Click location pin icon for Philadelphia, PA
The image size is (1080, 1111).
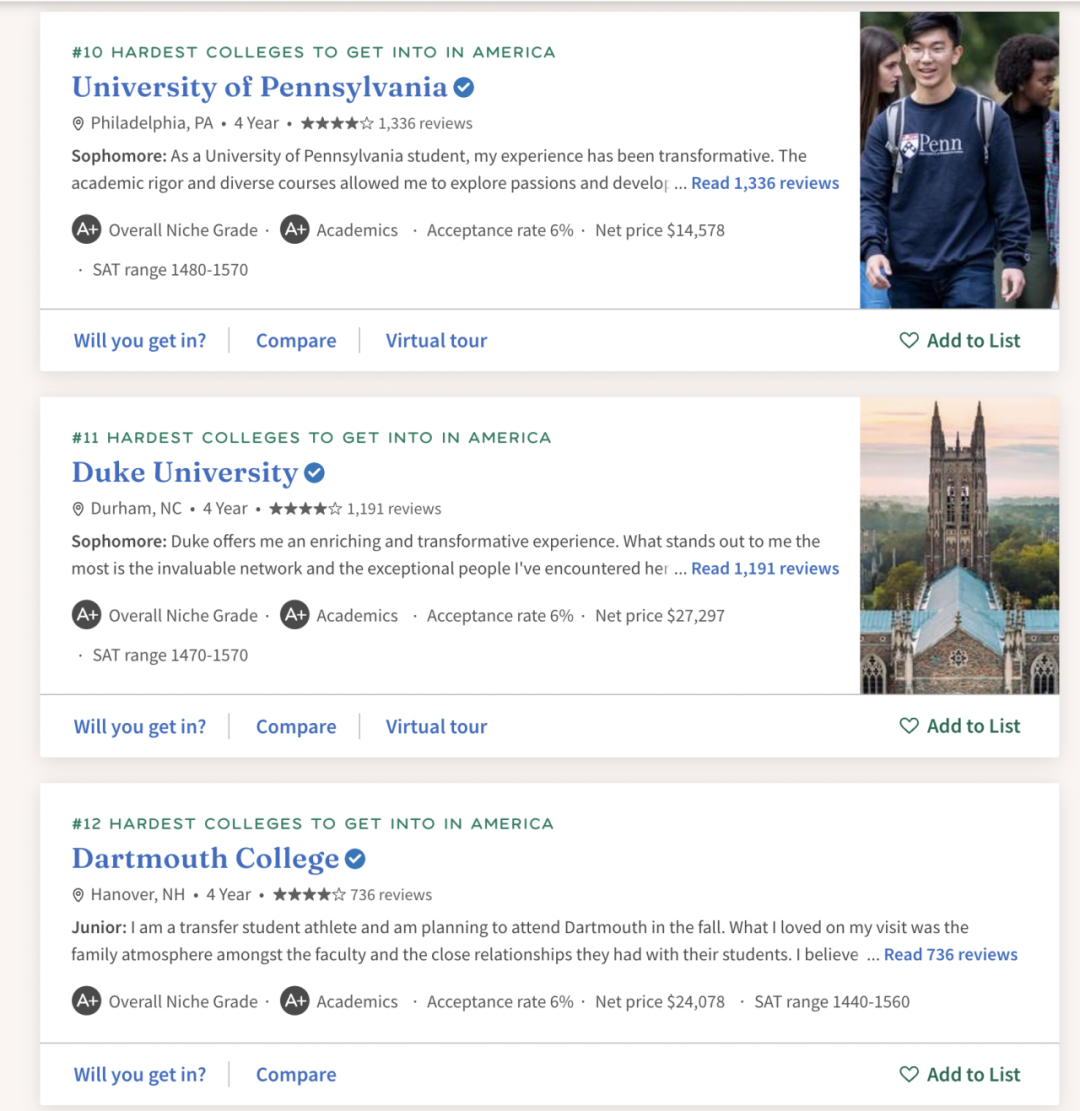pos(78,124)
